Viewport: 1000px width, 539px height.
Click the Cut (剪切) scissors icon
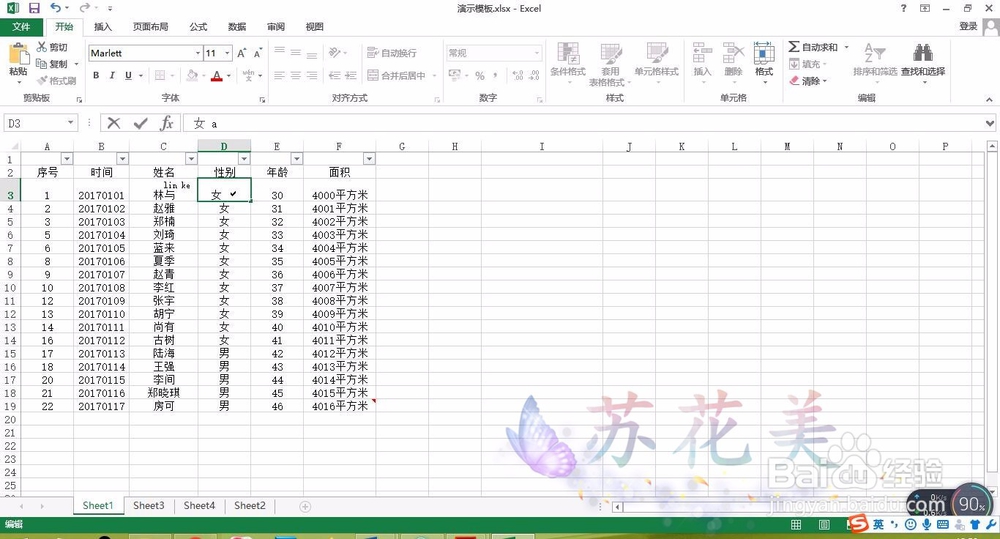pos(41,47)
